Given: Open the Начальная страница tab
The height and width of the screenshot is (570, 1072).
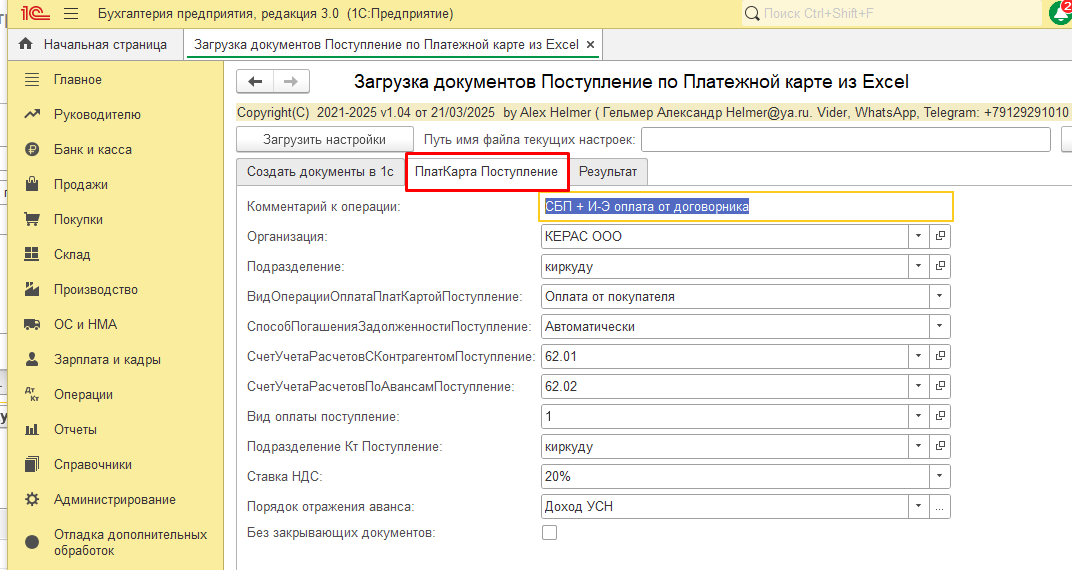Looking at the screenshot, I should (x=96, y=44).
